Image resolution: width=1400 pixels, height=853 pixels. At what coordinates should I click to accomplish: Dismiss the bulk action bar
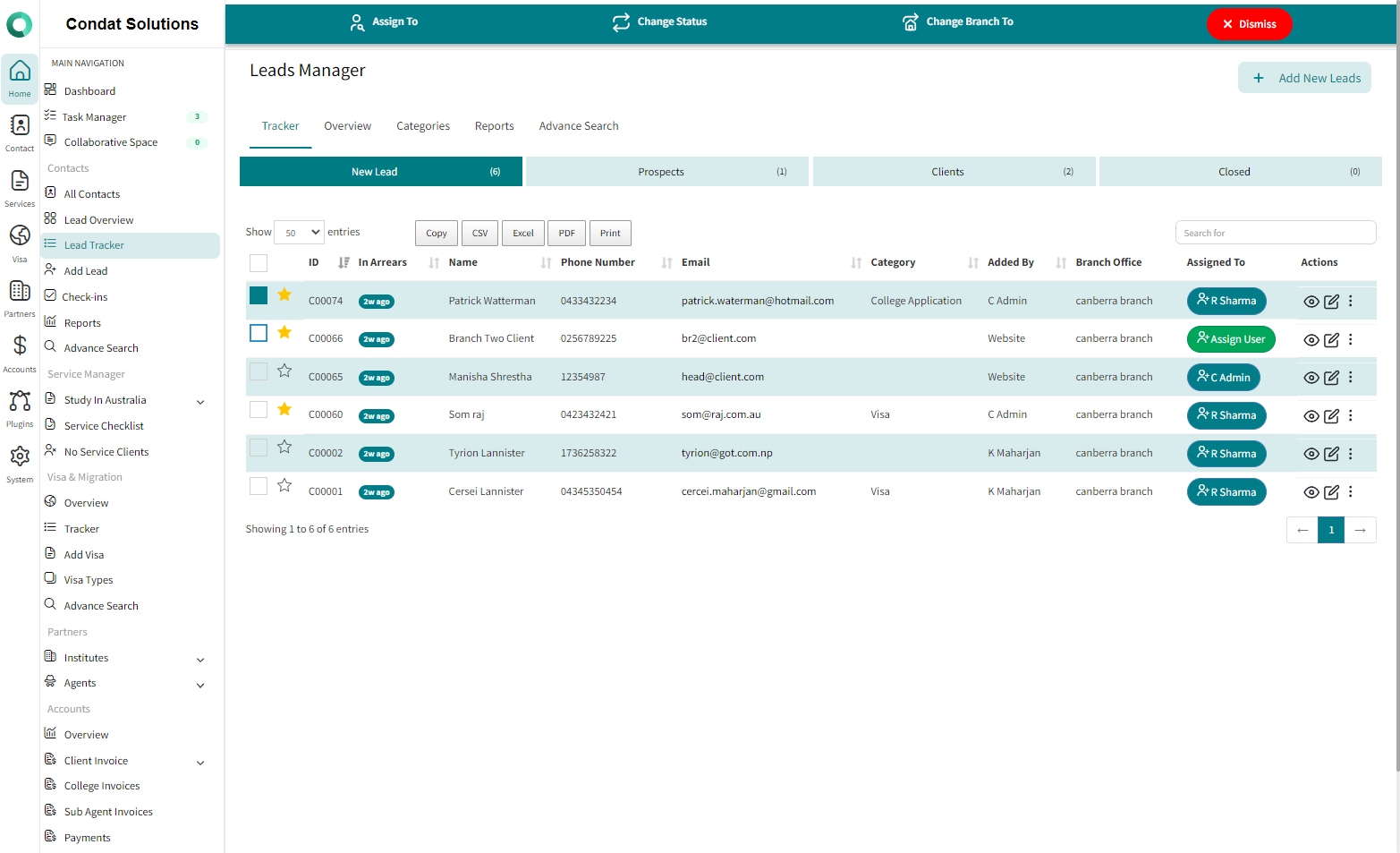1249,24
